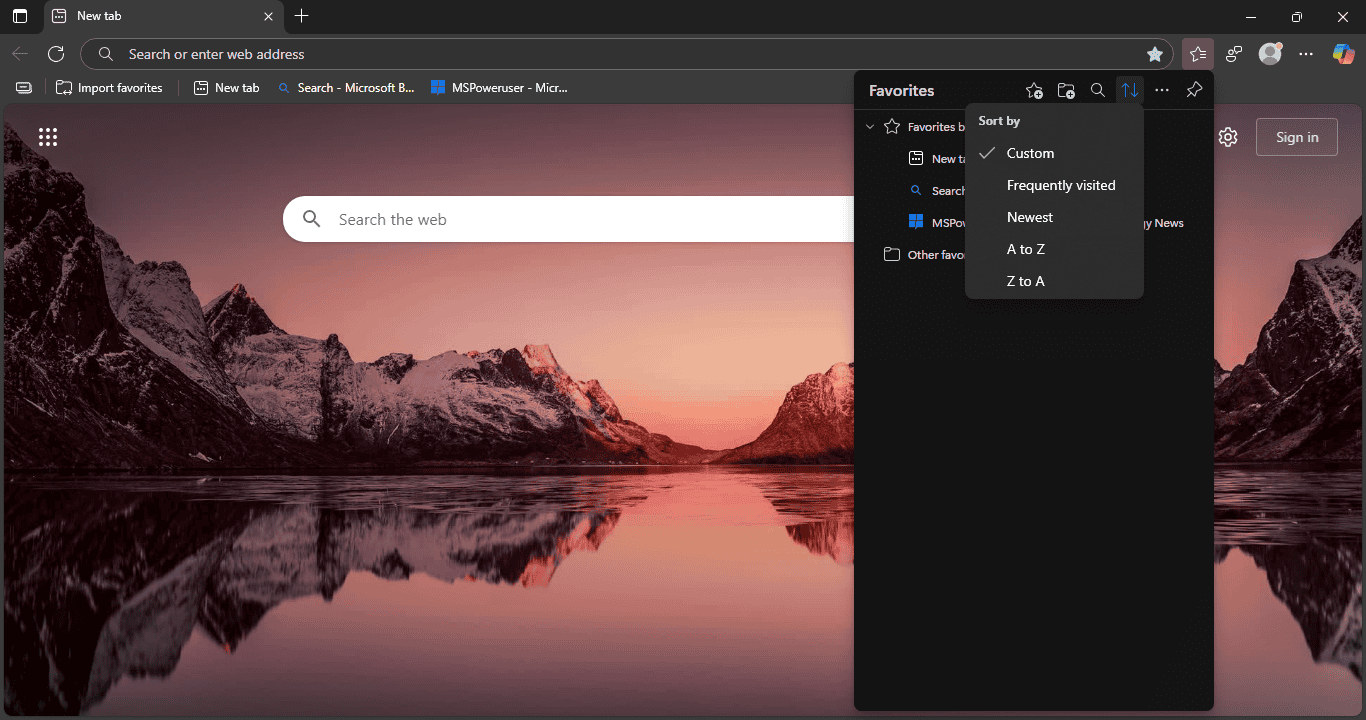Select Frequently visited sort option

tap(1061, 185)
